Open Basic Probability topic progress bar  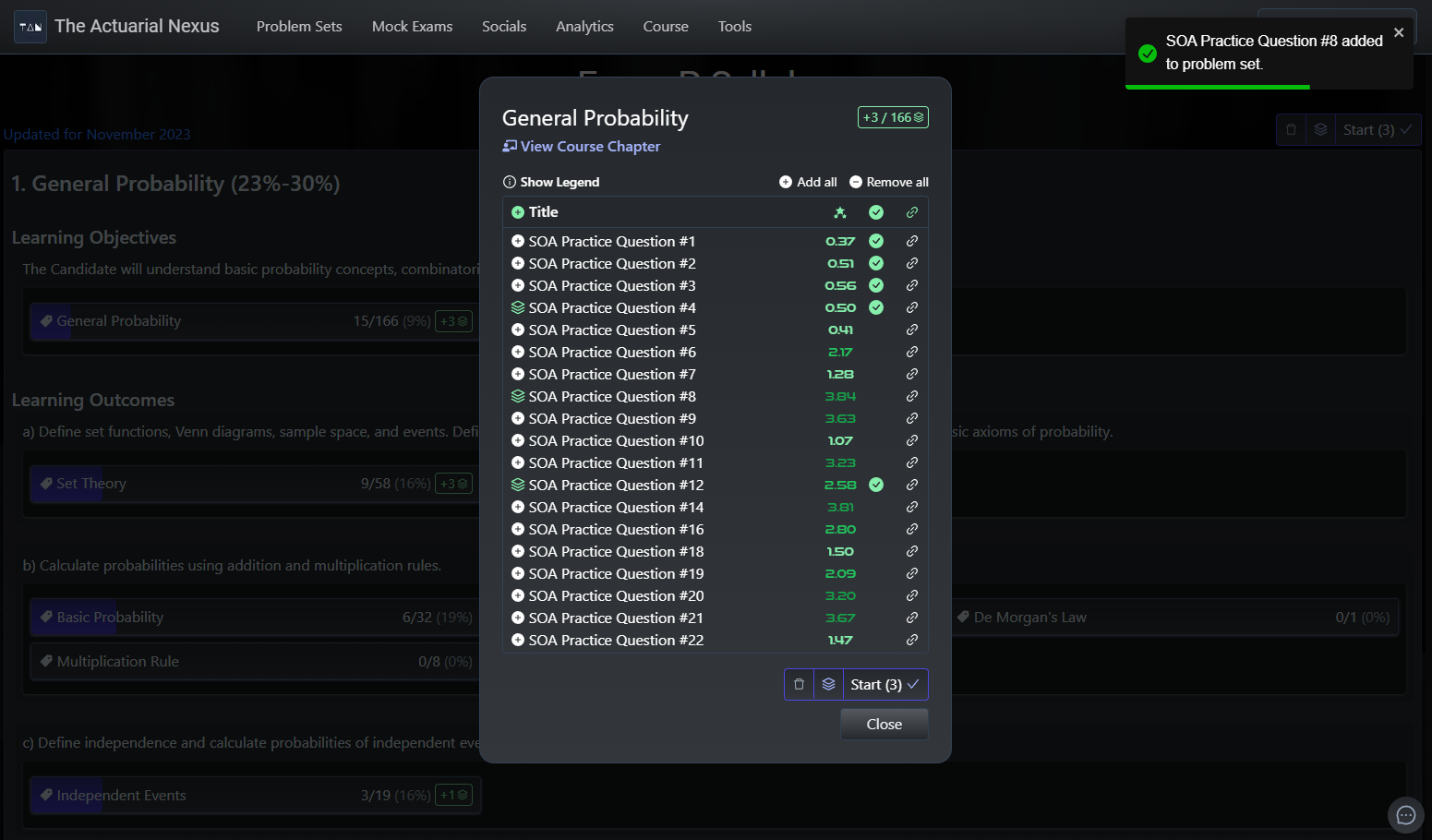(x=254, y=618)
